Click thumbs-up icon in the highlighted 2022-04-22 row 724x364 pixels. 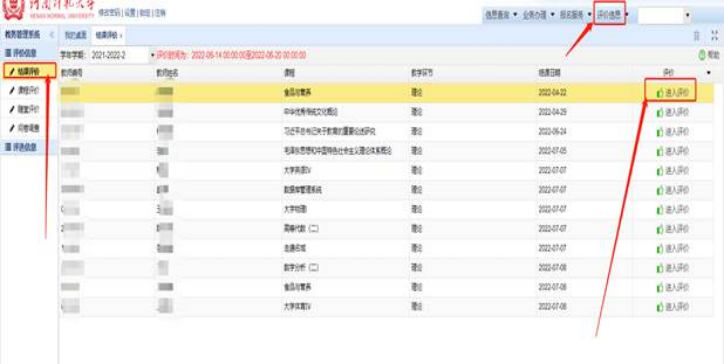659,93
